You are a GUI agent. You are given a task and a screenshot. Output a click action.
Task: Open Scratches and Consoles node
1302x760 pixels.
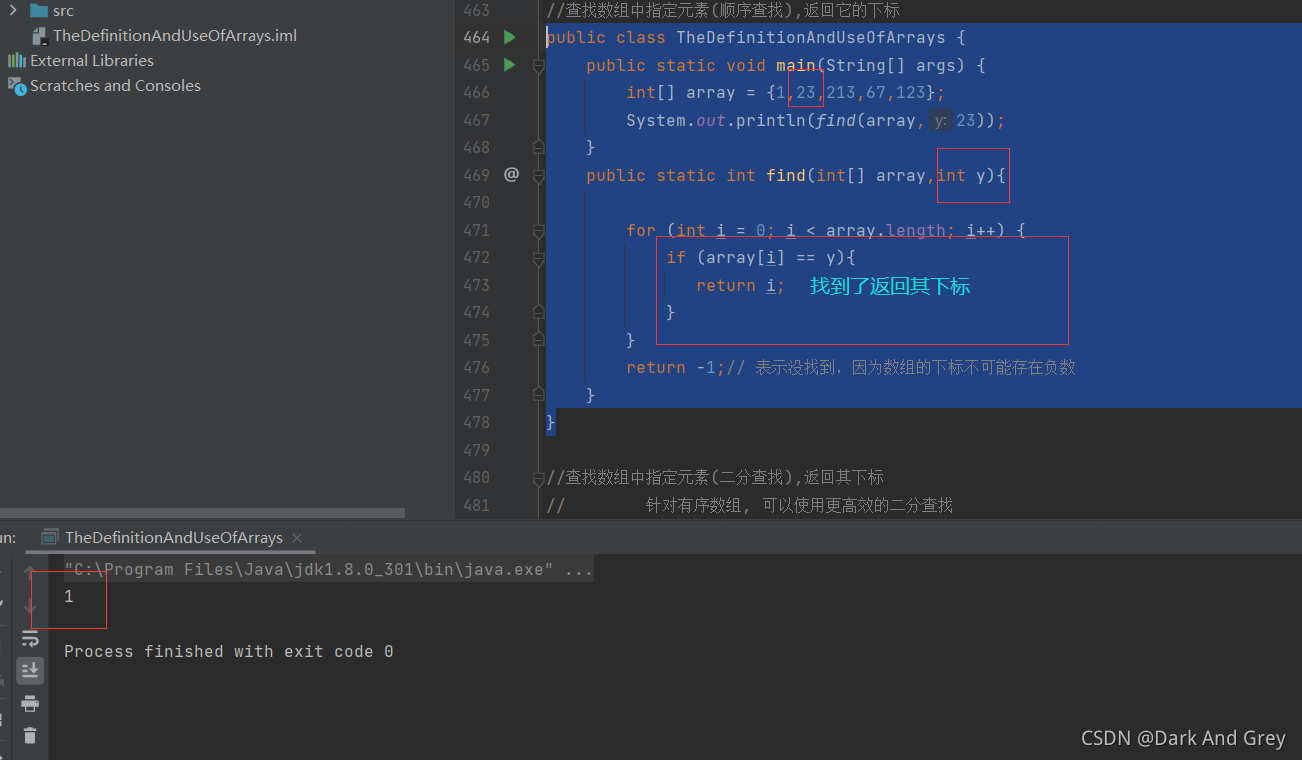pos(115,85)
